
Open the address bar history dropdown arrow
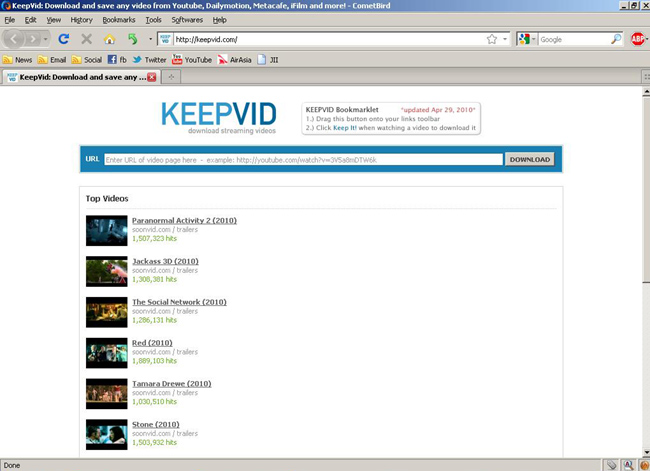[x=505, y=39]
